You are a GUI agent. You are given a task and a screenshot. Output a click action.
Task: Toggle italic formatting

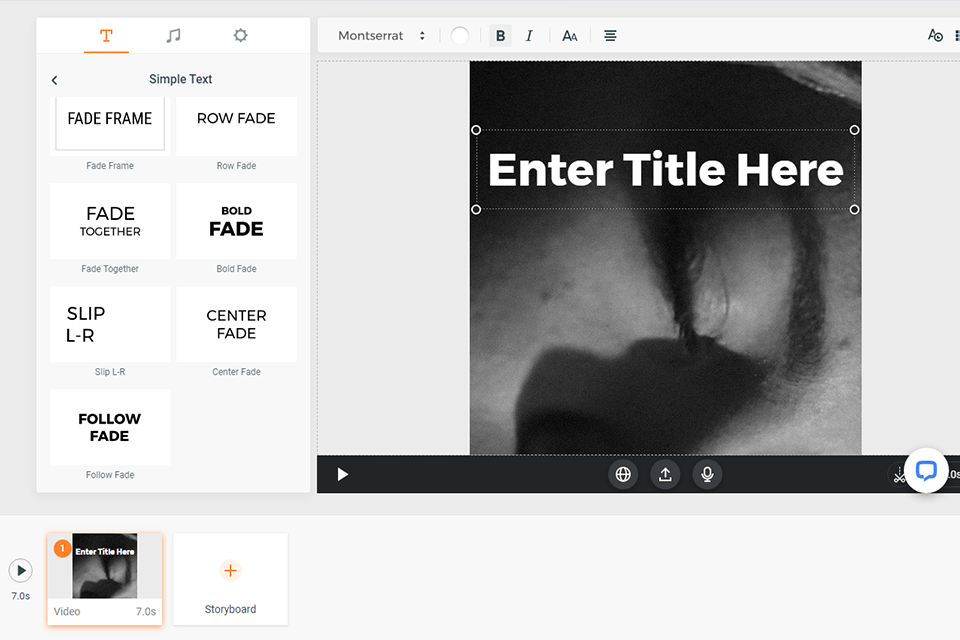pyautogui.click(x=529, y=35)
